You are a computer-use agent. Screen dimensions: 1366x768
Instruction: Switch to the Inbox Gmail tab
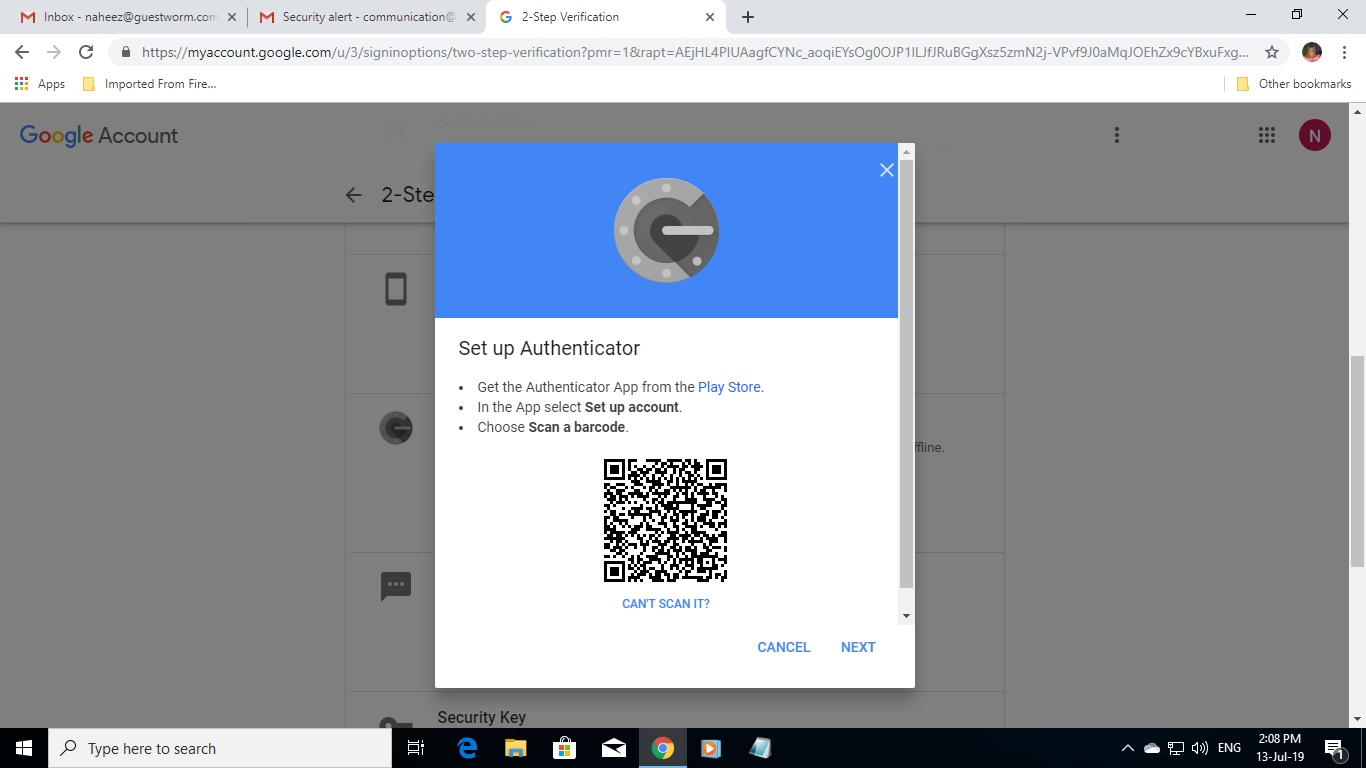point(130,17)
